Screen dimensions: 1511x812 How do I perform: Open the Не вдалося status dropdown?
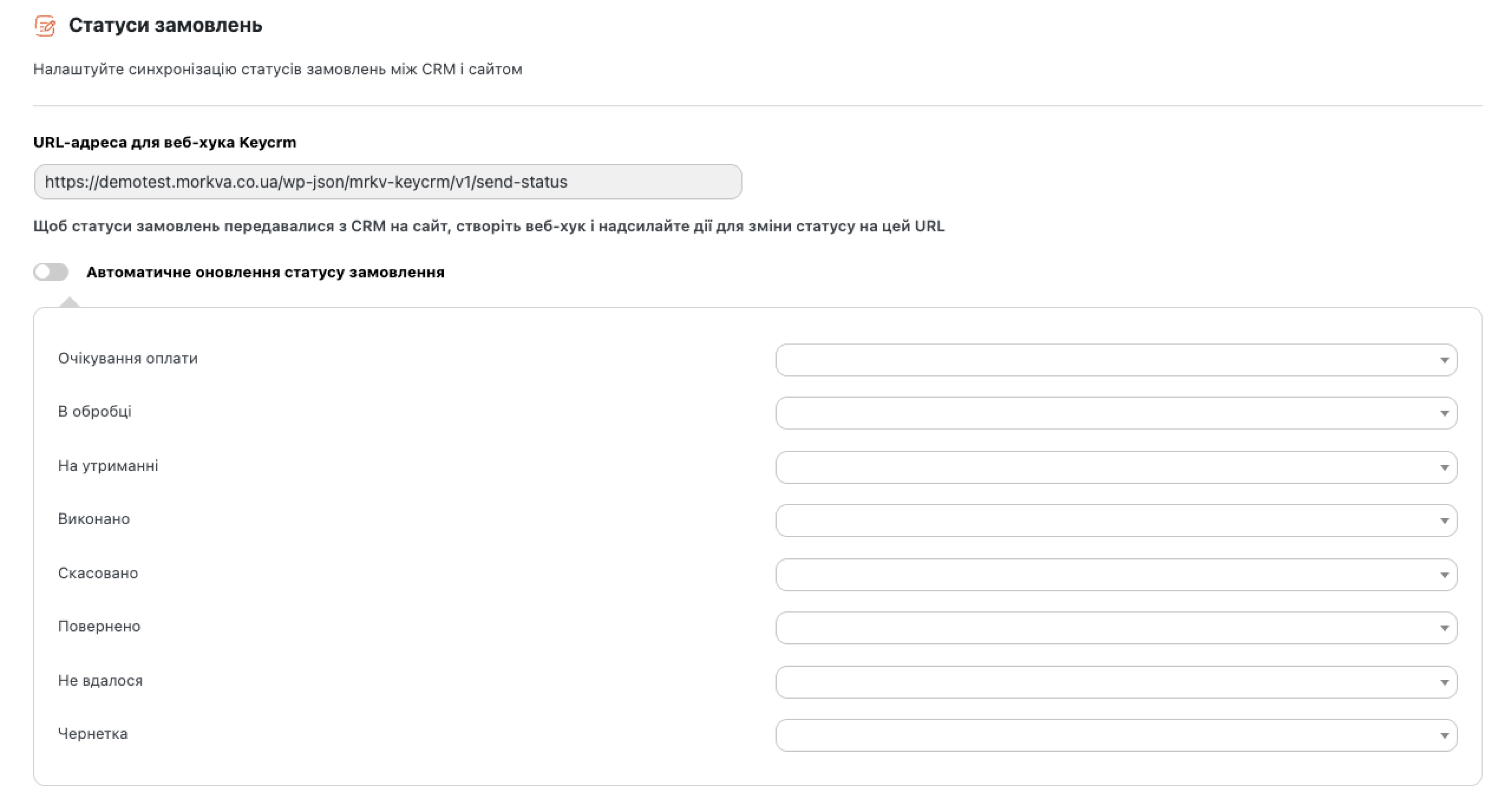pos(1116,682)
